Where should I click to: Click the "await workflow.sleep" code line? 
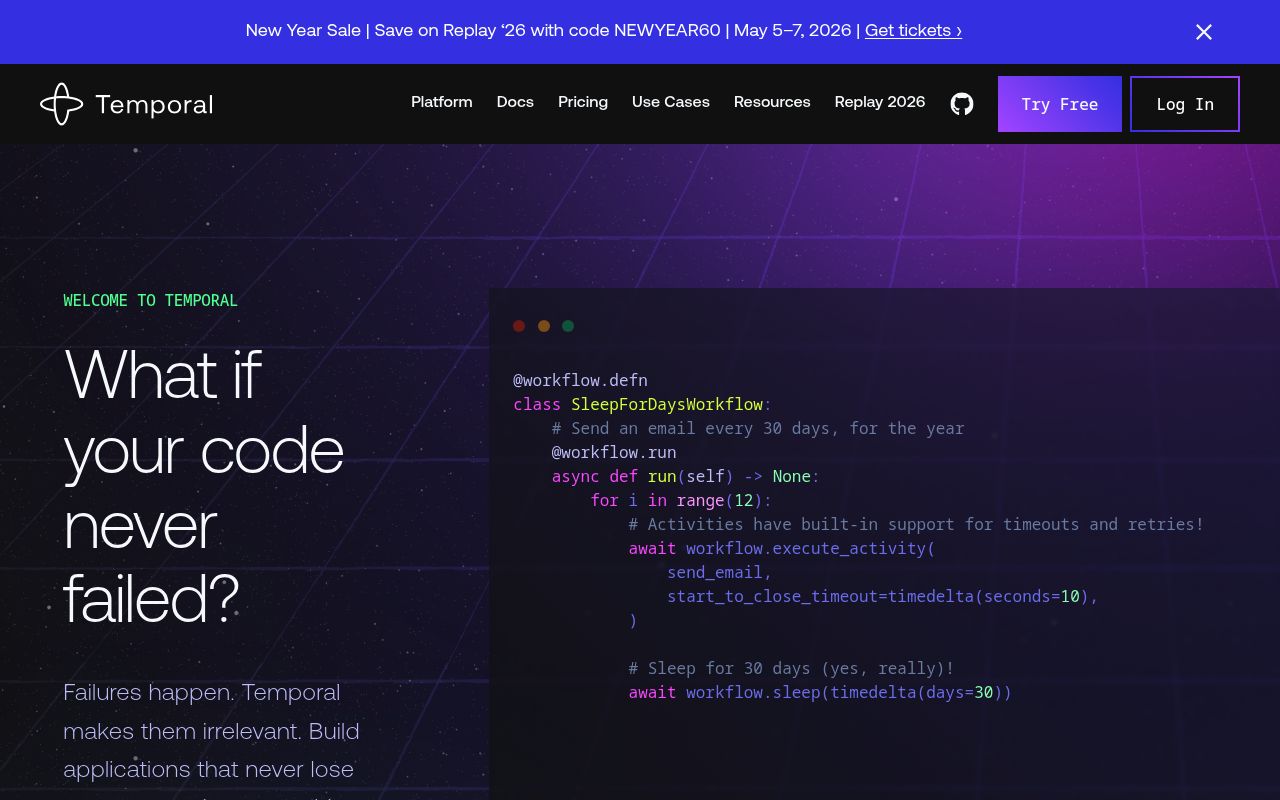tap(820, 692)
